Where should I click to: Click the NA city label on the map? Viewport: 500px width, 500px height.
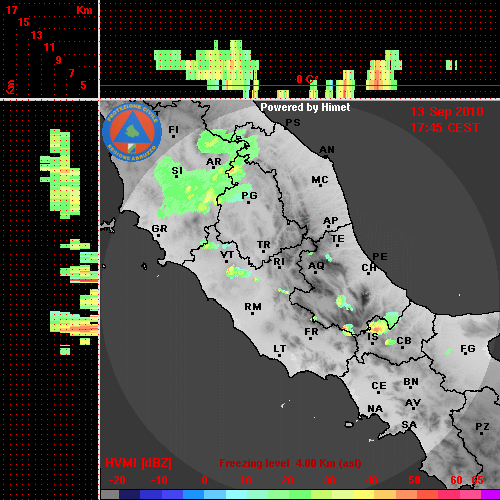click(x=375, y=409)
